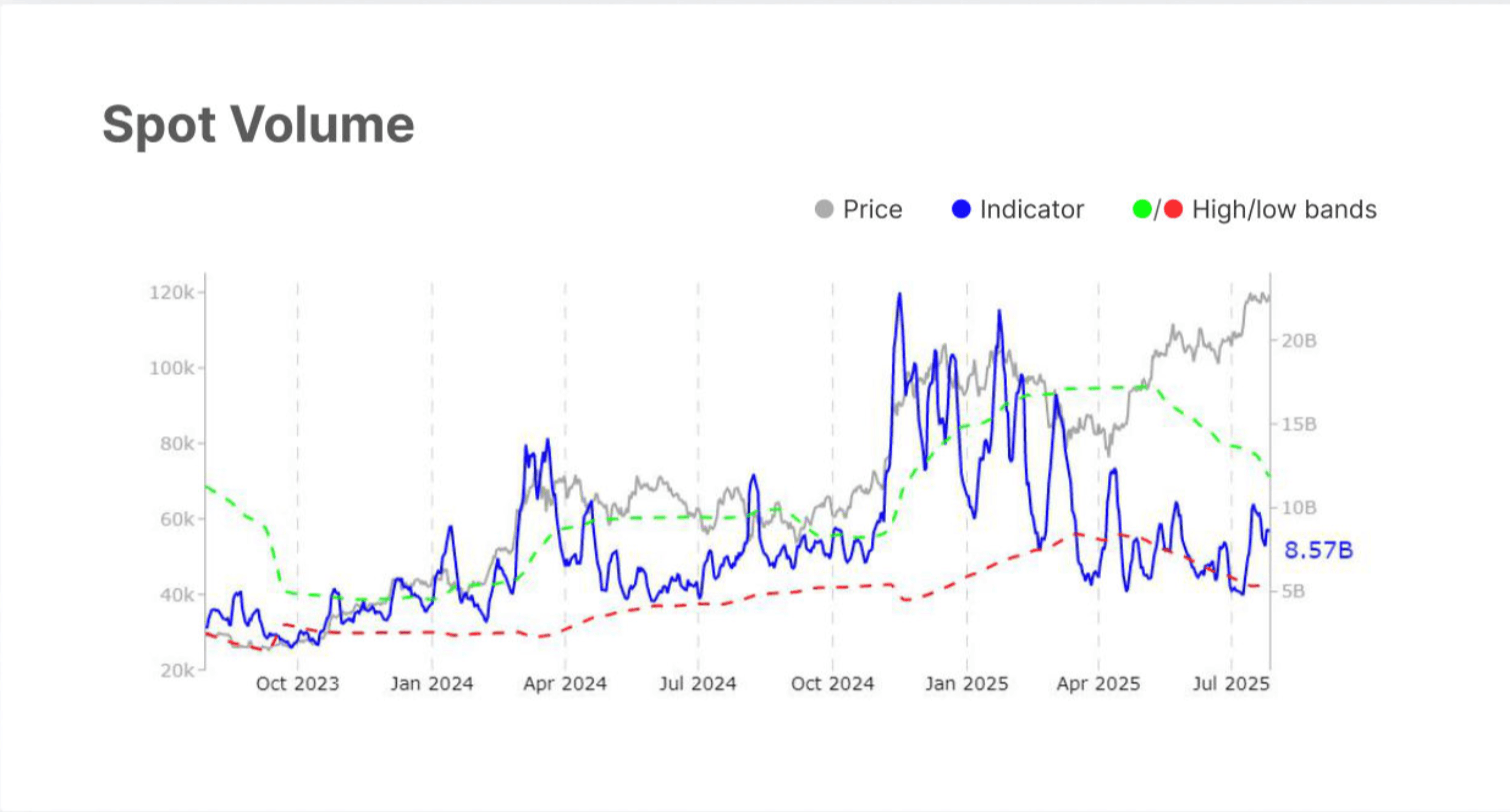The image size is (1510, 812).
Task: Select the Jan 2024 x-axis label
Action: (432, 684)
